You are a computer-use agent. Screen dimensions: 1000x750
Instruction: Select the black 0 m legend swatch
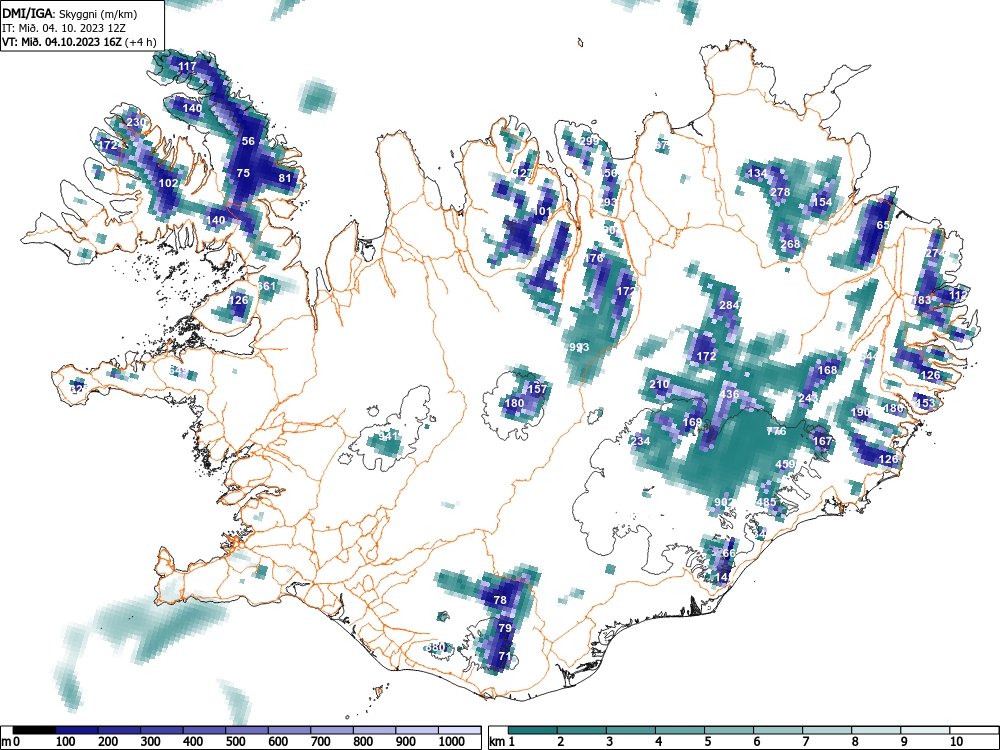[34, 730]
